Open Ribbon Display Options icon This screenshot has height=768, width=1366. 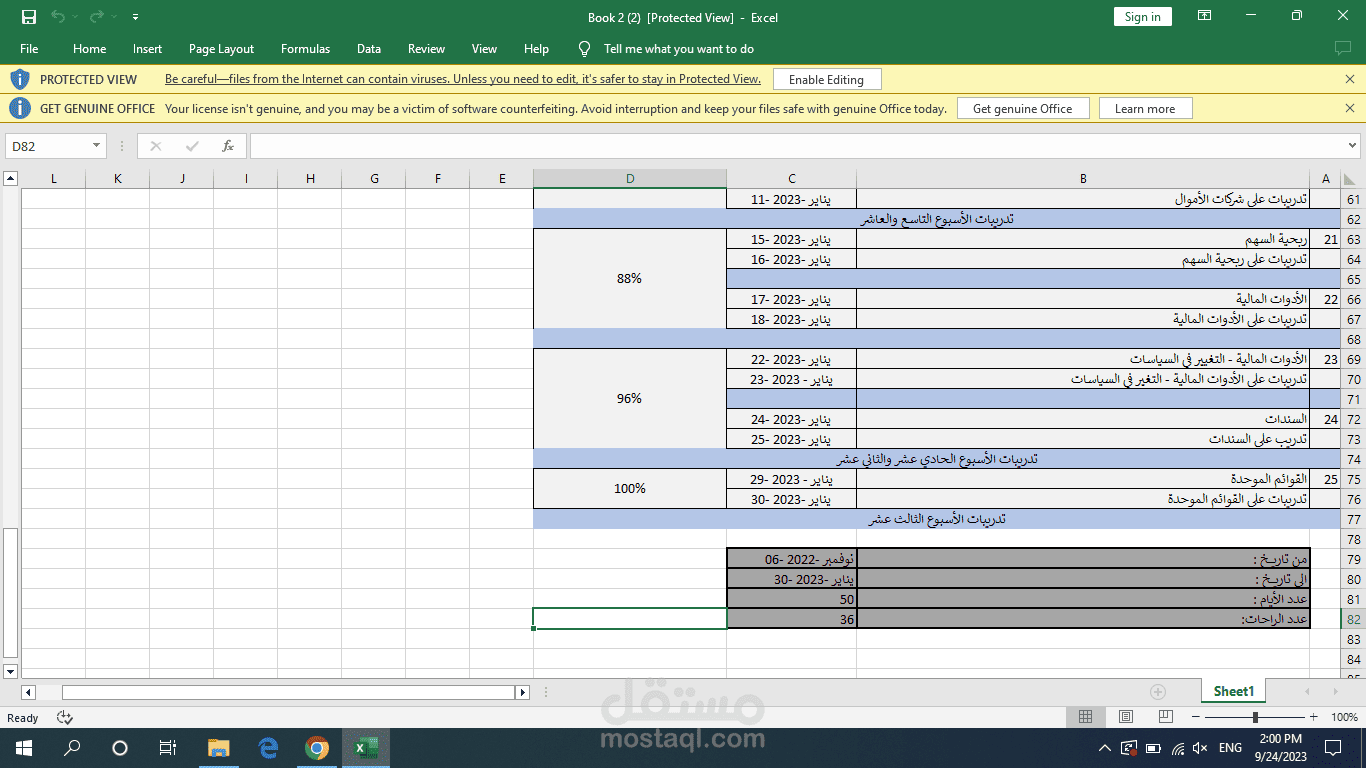[x=1205, y=16]
